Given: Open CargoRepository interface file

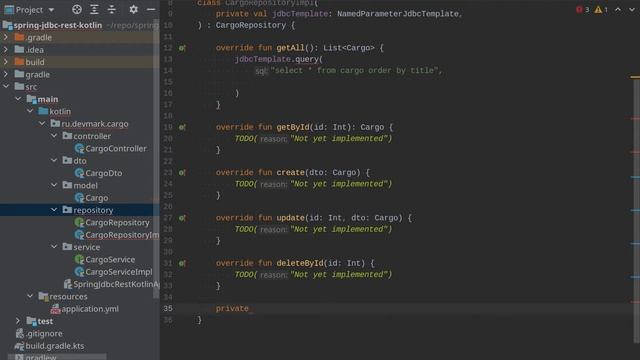Looking at the screenshot, I should [117, 222].
